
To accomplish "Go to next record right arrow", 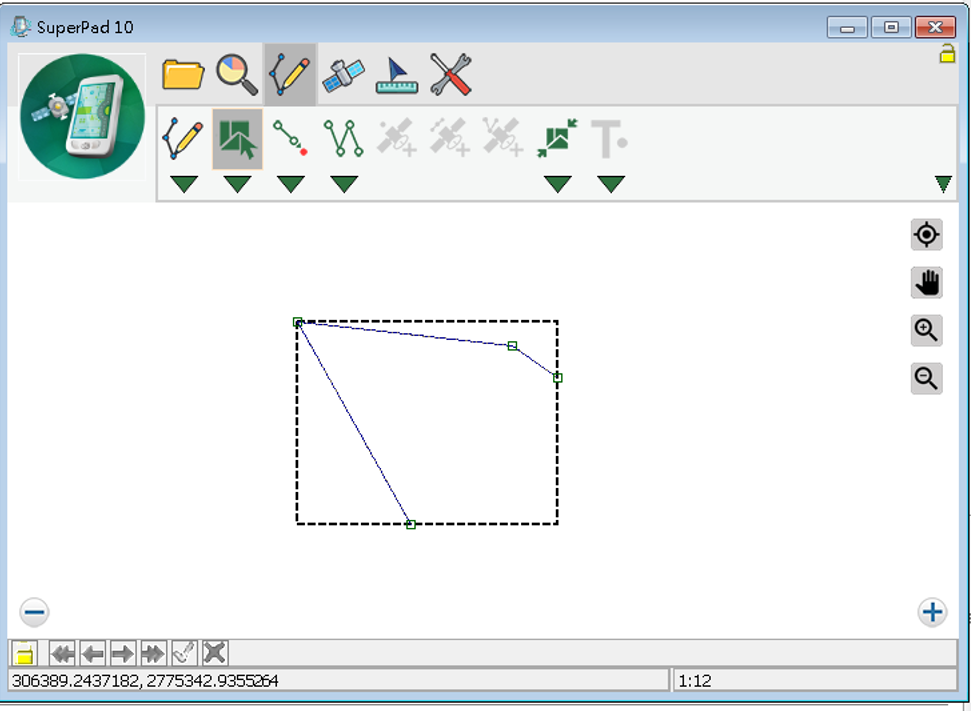I will (x=123, y=653).
